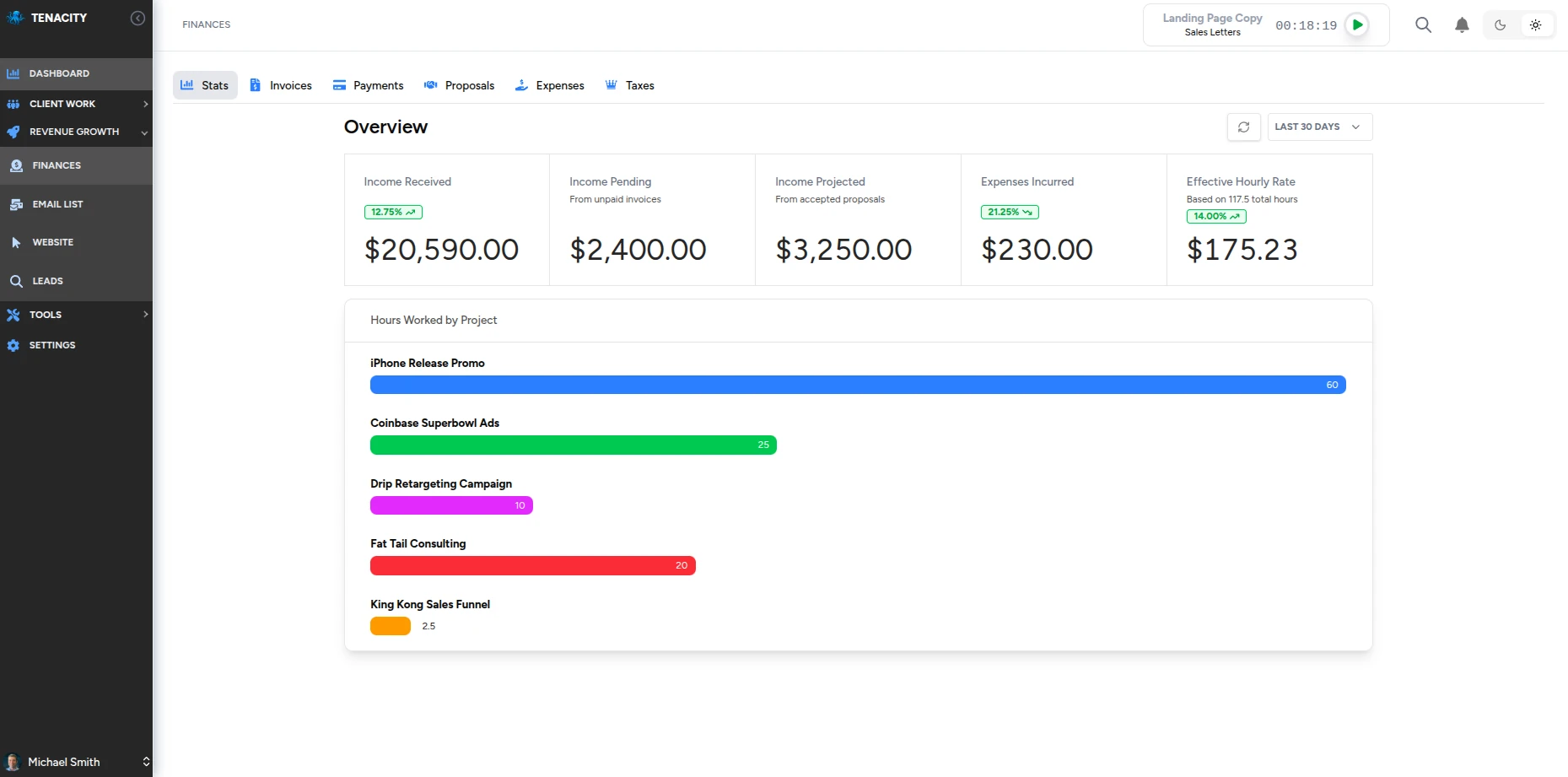1568x777 pixels.
Task: Click the refresh overview stats icon
Action: point(1243,127)
